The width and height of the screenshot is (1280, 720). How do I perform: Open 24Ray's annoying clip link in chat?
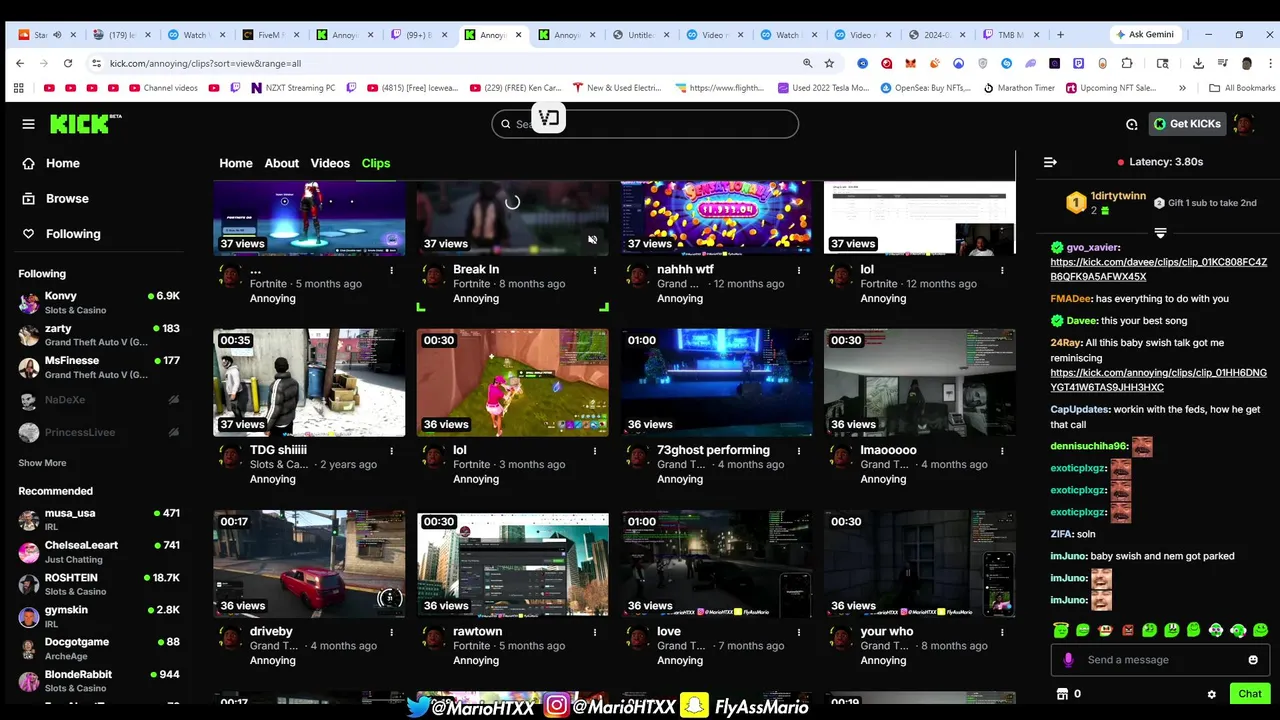[1158, 380]
